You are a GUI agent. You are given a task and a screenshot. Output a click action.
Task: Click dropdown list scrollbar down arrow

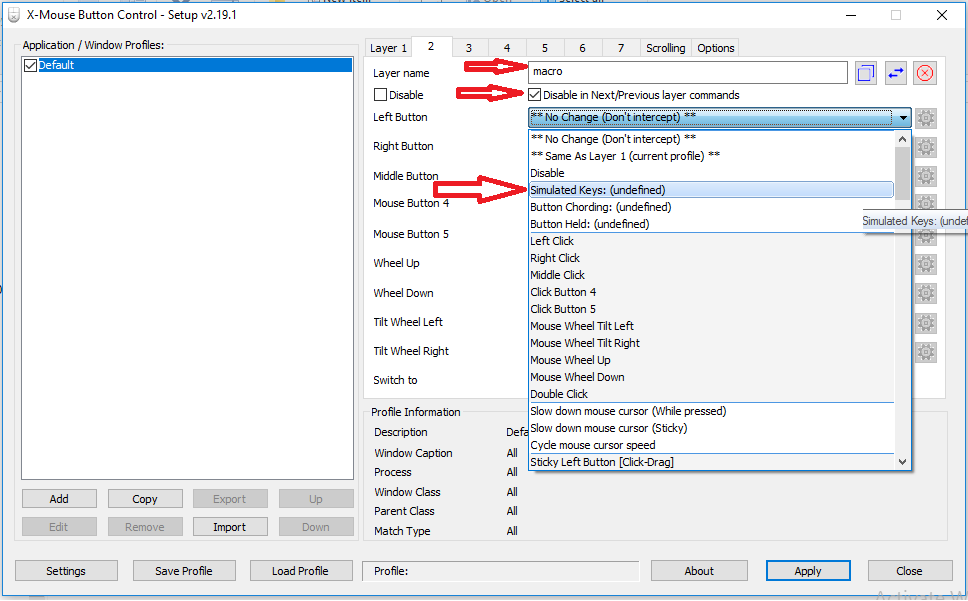tap(902, 462)
